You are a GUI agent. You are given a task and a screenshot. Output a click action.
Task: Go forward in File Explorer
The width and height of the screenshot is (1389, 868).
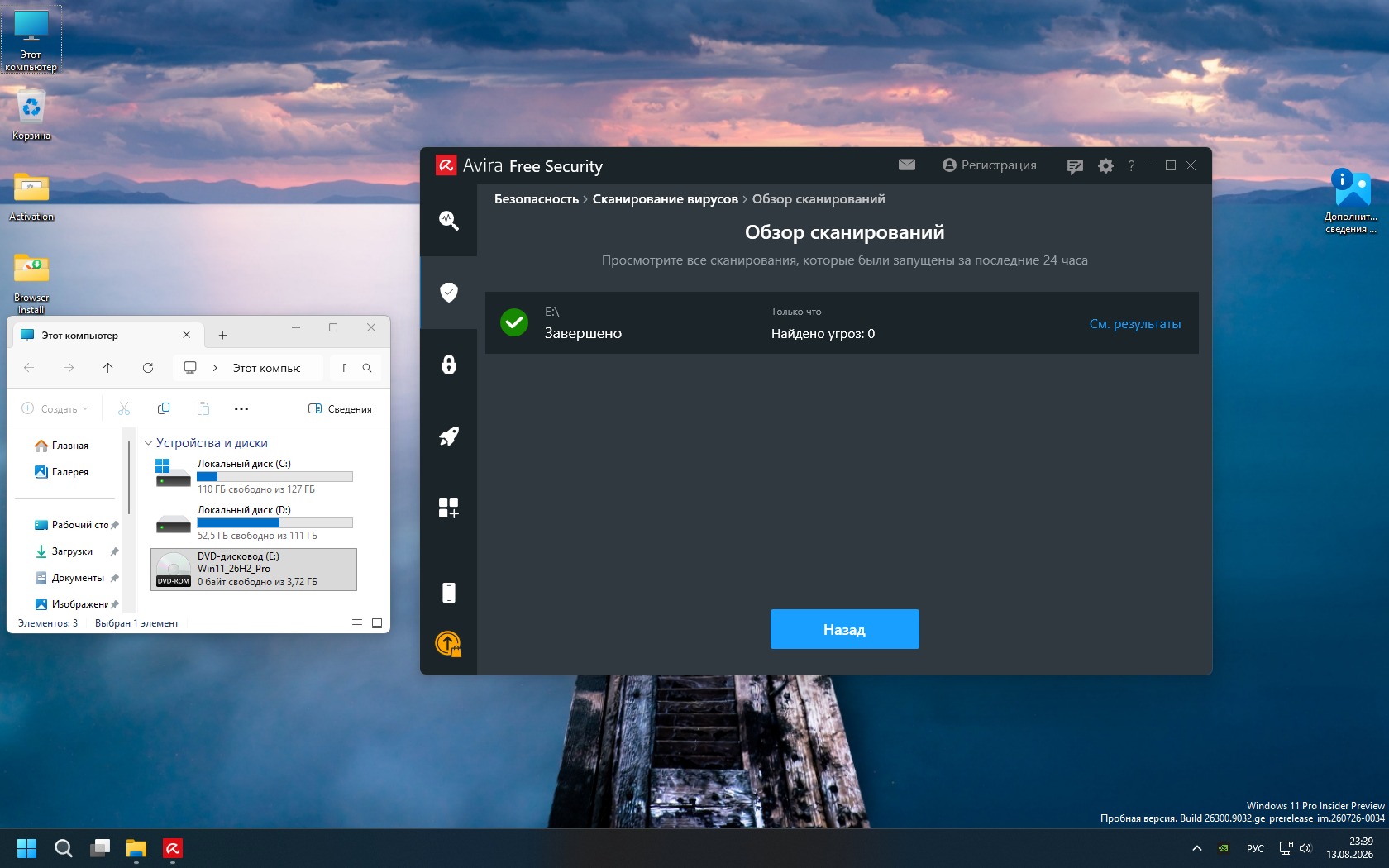(69, 368)
